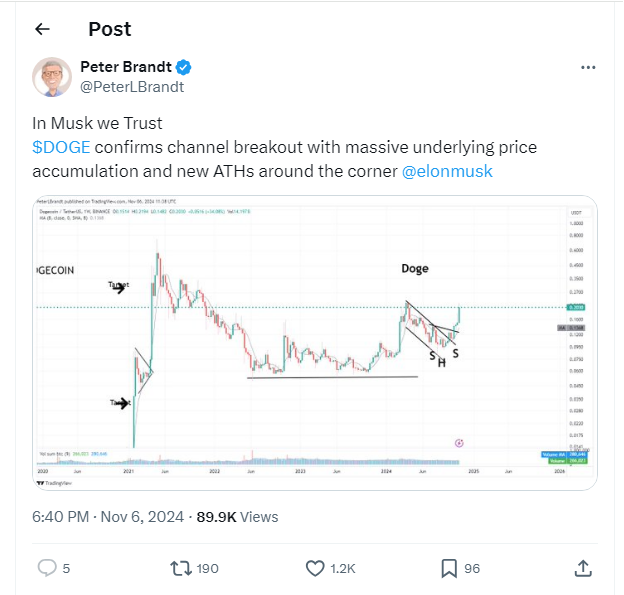Screen dimensions: 624x595
Task: Click the Post page heading
Action: tap(108, 29)
